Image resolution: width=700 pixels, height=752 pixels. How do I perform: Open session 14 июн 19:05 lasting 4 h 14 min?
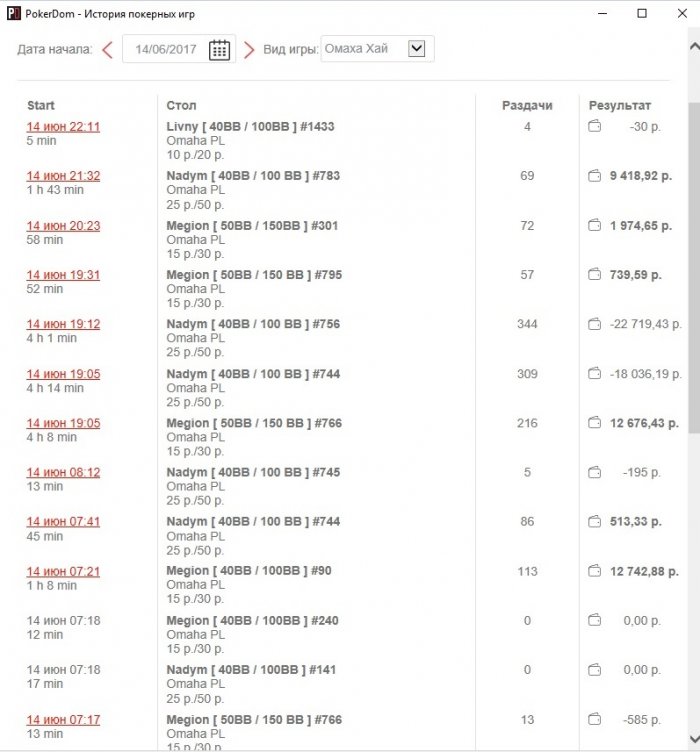tap(63, 374)
